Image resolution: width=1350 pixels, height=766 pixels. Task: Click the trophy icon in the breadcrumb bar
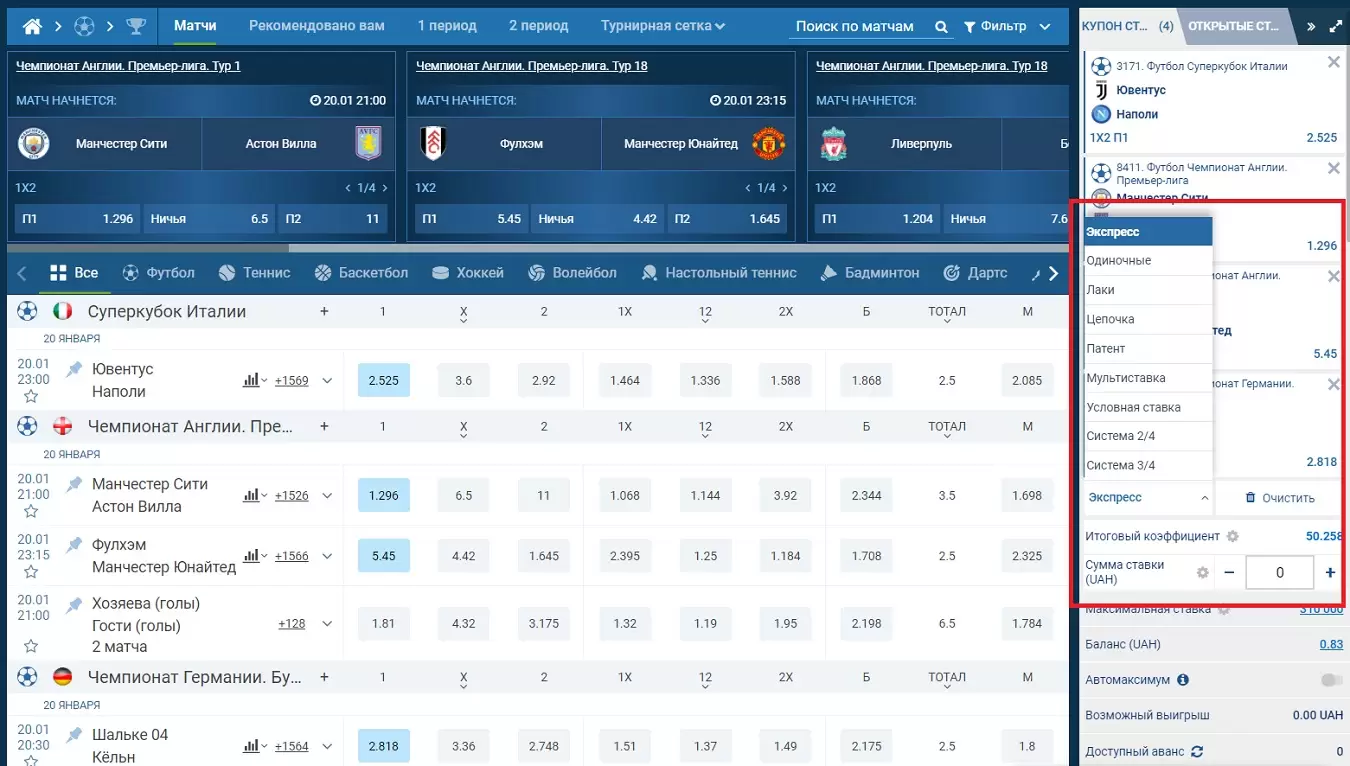[138, 24]
